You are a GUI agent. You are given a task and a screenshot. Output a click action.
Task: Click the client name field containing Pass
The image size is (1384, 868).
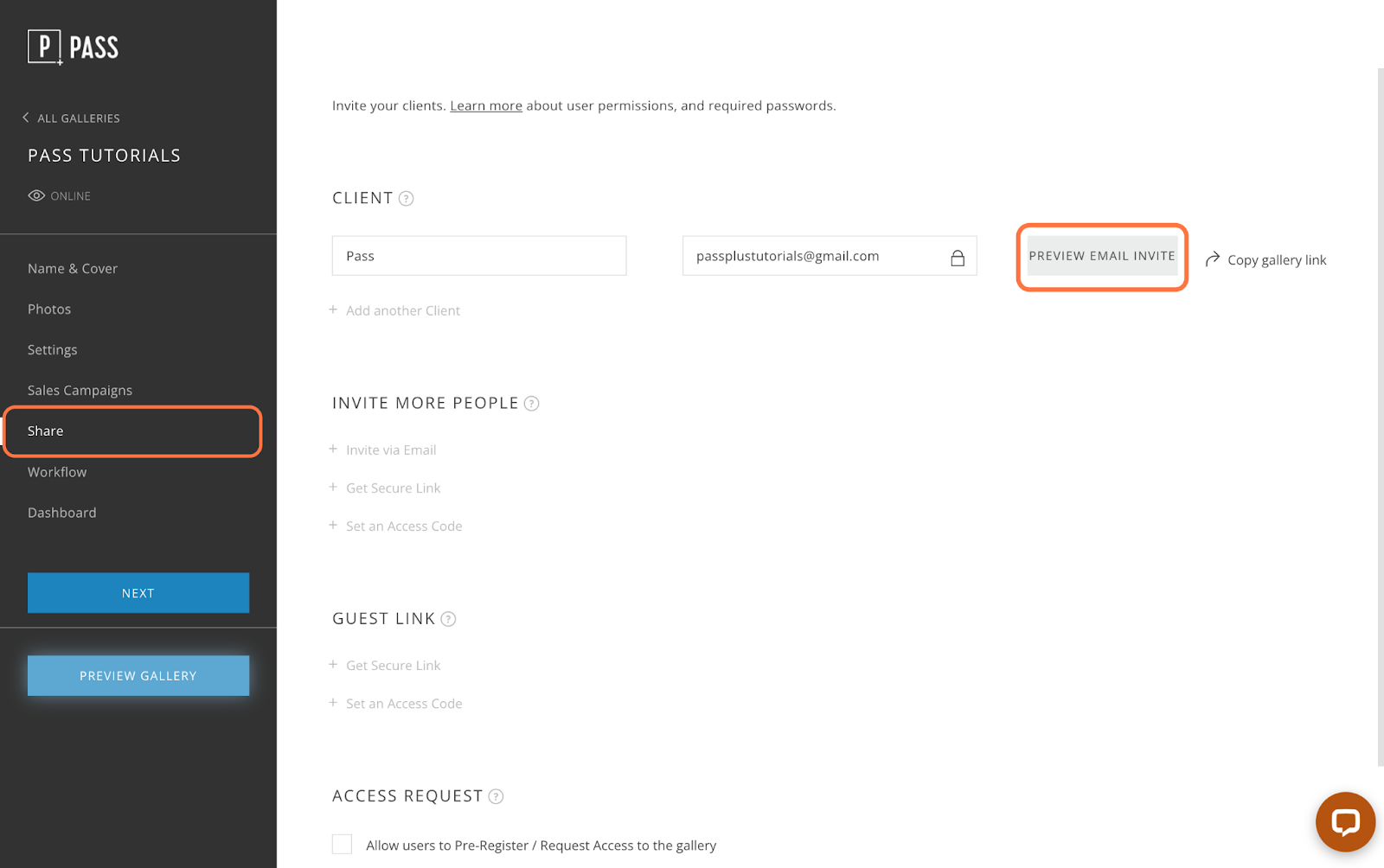click(x=479, y=256)
